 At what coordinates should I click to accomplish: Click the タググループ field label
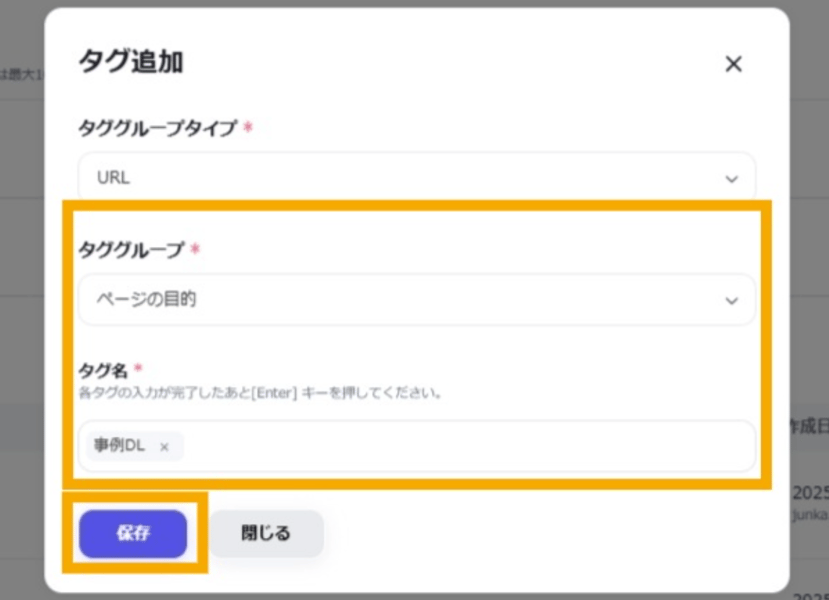coord(131,250)
